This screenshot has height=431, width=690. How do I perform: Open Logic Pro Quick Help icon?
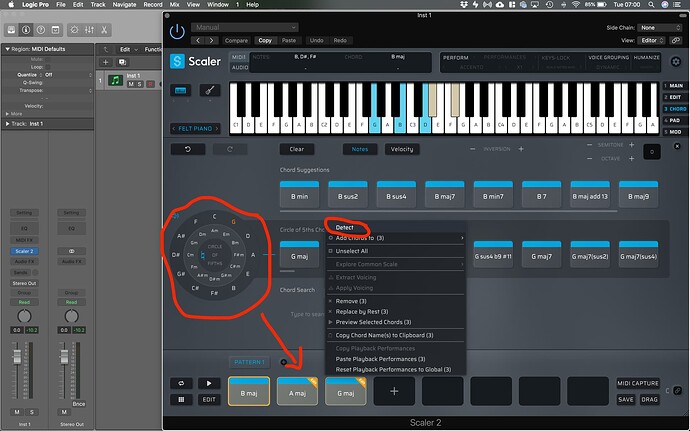pos(40,30)
